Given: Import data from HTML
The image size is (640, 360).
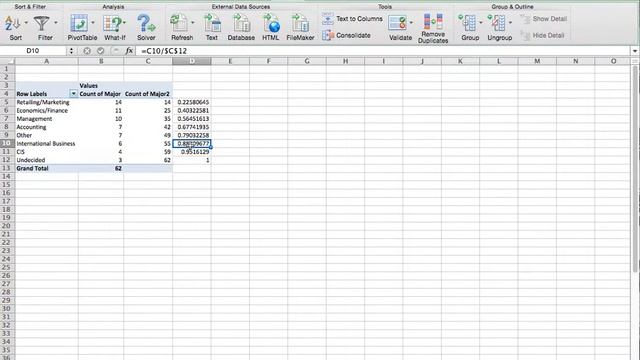Looking at the screenshot, I should tap(271, 23).
